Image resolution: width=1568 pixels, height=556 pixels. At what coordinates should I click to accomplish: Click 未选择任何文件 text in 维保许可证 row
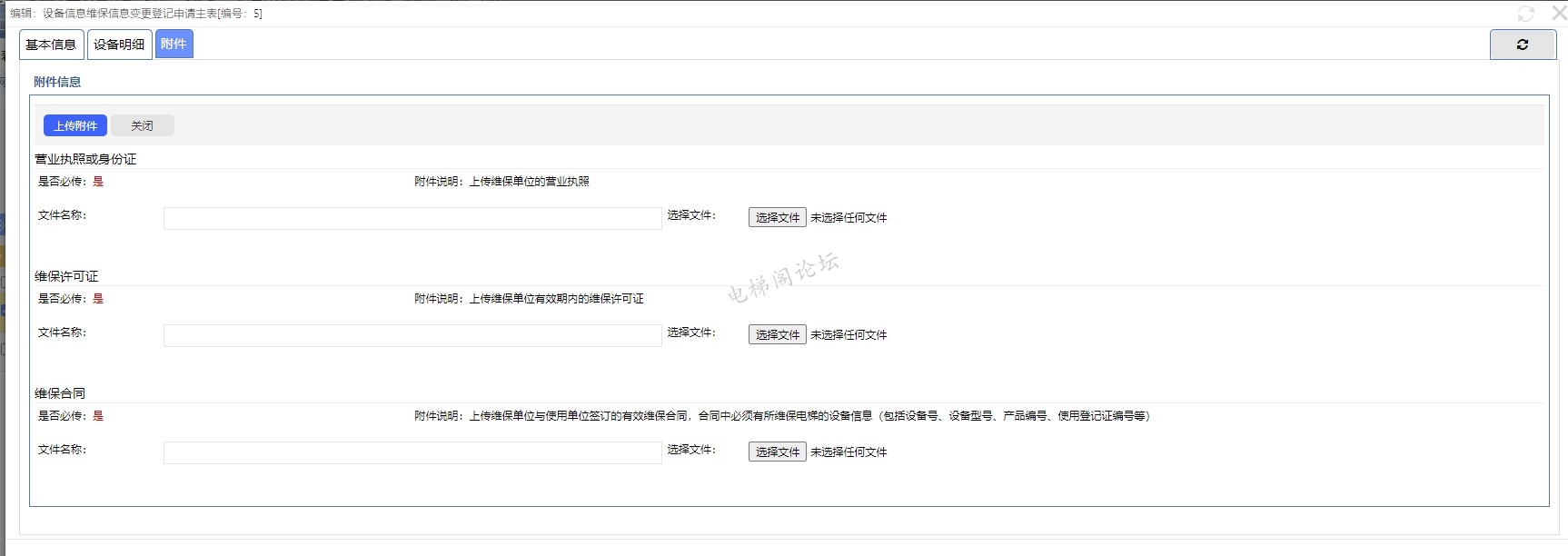pyautogui.click(x=849, y=335)
